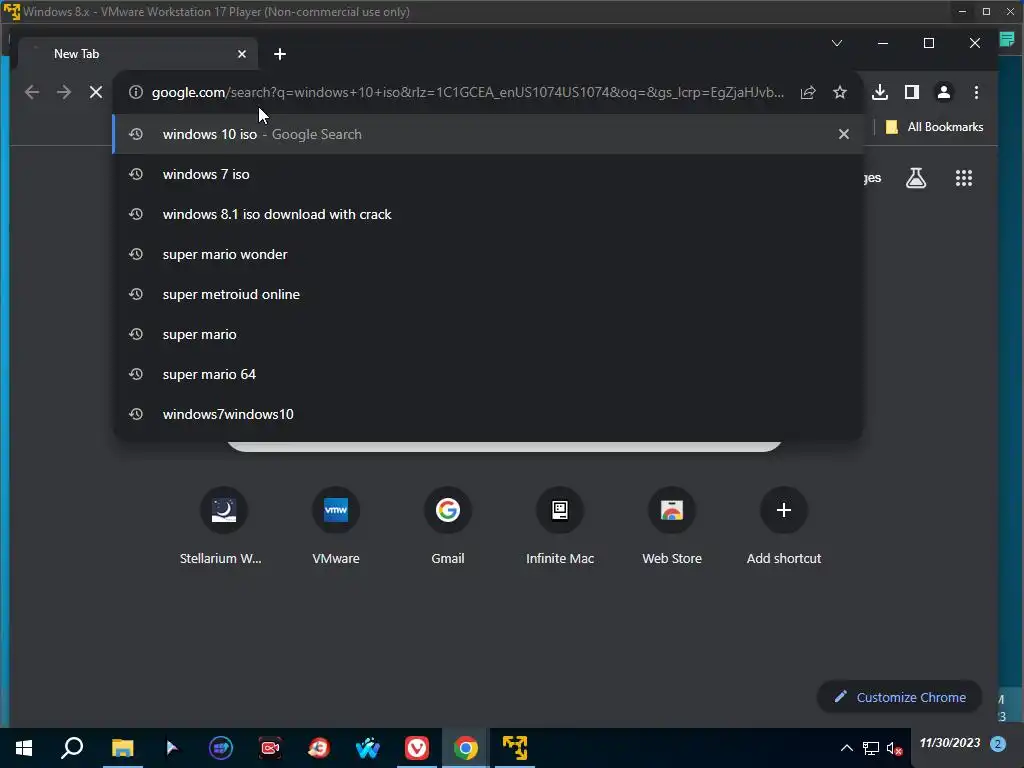Click the address bar URL text
This screenshot has height=768, width=1024.
pos(468,92)
